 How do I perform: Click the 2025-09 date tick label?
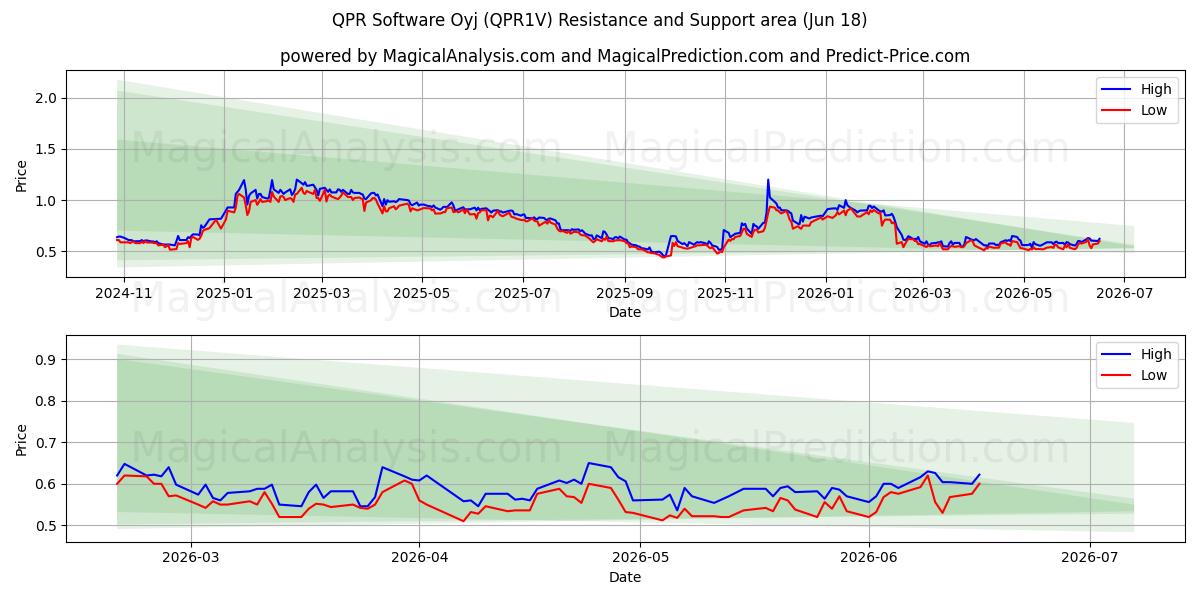click(625, 294)
